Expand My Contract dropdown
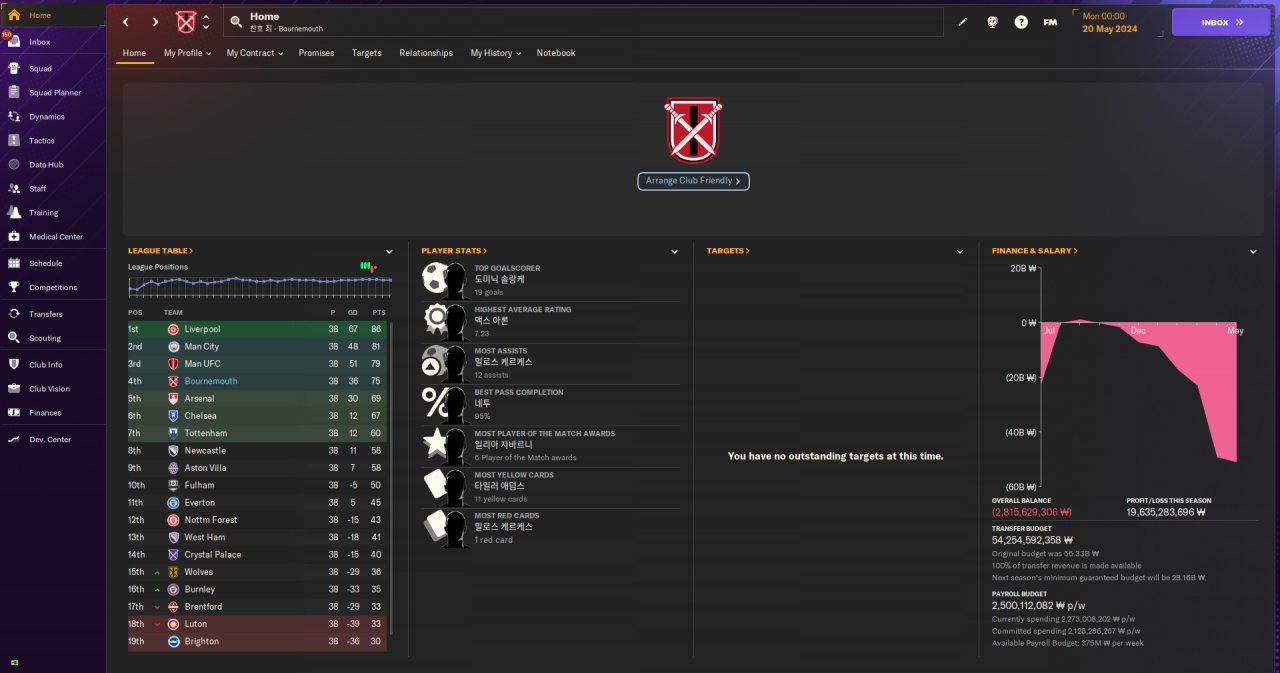This screenshot has height=673, width=1280. point(255,53)
